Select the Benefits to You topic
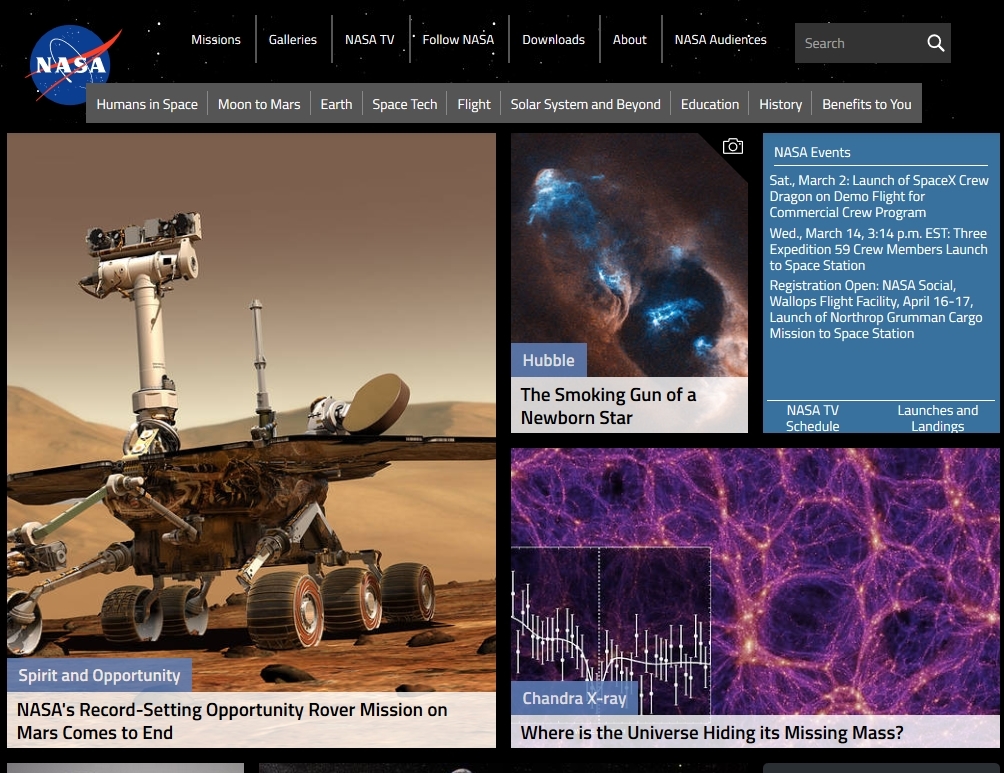 [866, 104]
